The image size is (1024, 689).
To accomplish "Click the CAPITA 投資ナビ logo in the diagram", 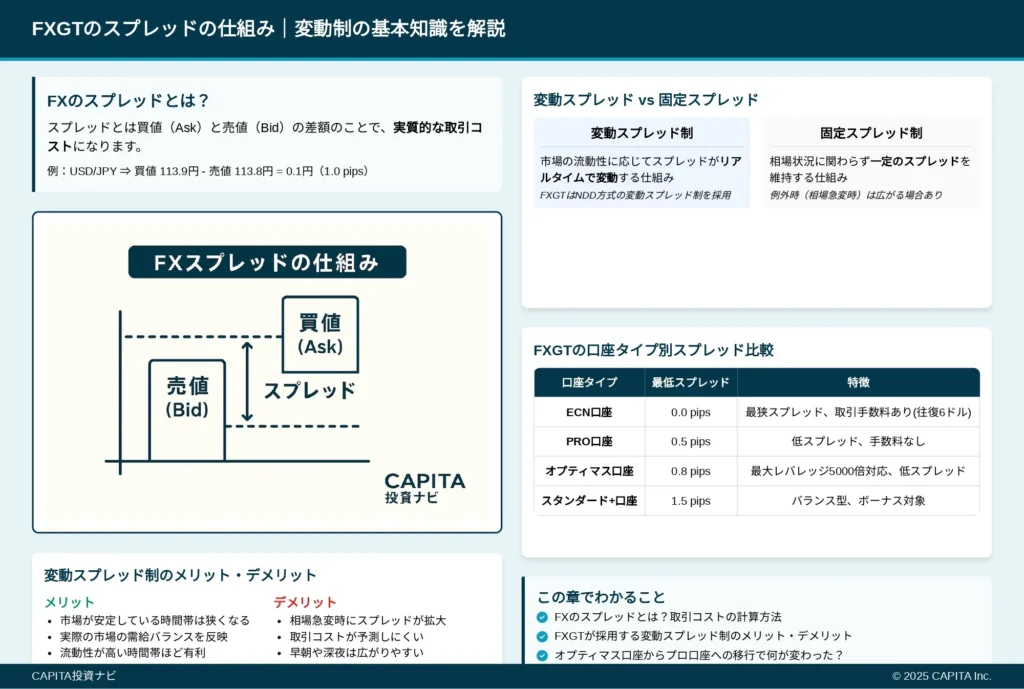I will tap(424, 486).
